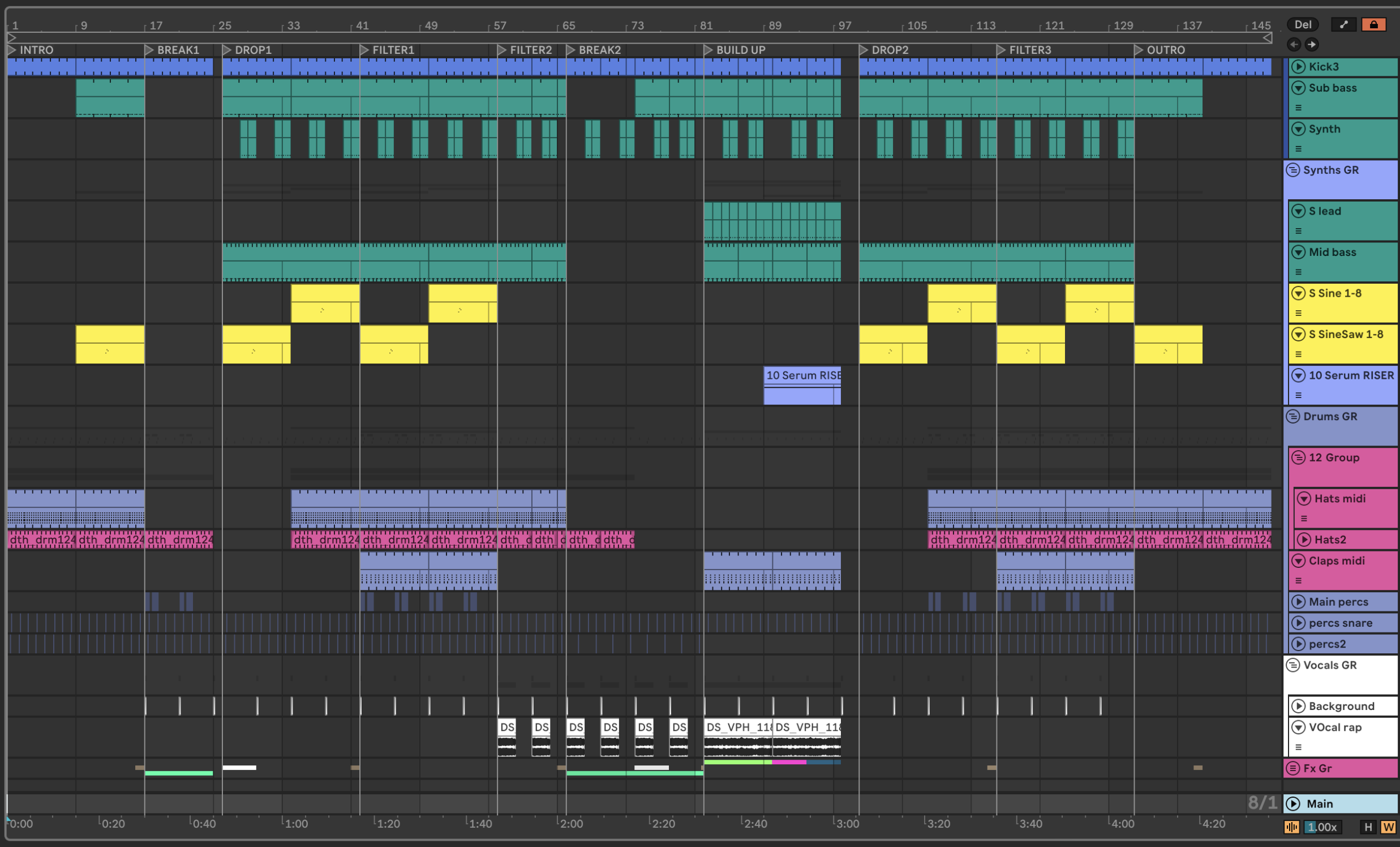Screen dimensions: 1400x847
Task: Toggle the H height optimize button
Action: coord(1368,827)
